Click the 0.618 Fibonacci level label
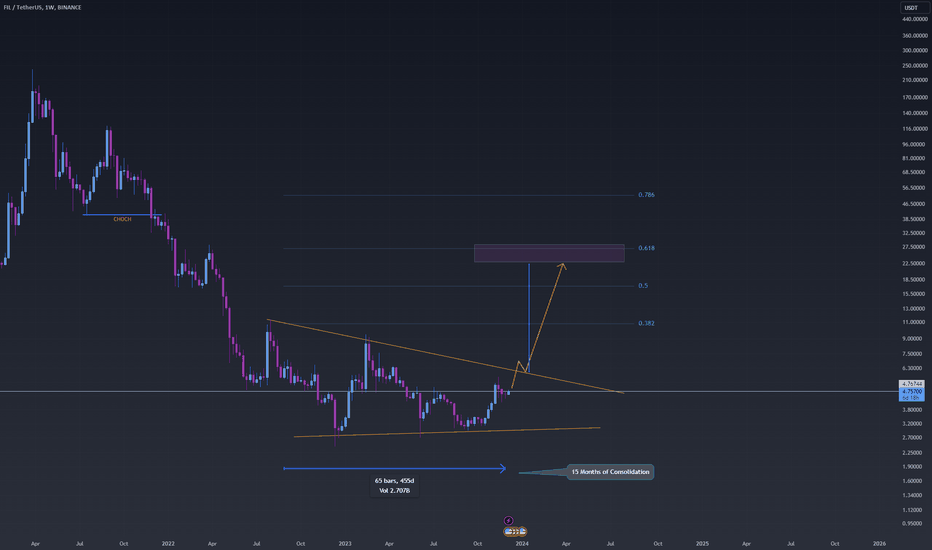This screenshot has height=550, width=932. (646, 247)
